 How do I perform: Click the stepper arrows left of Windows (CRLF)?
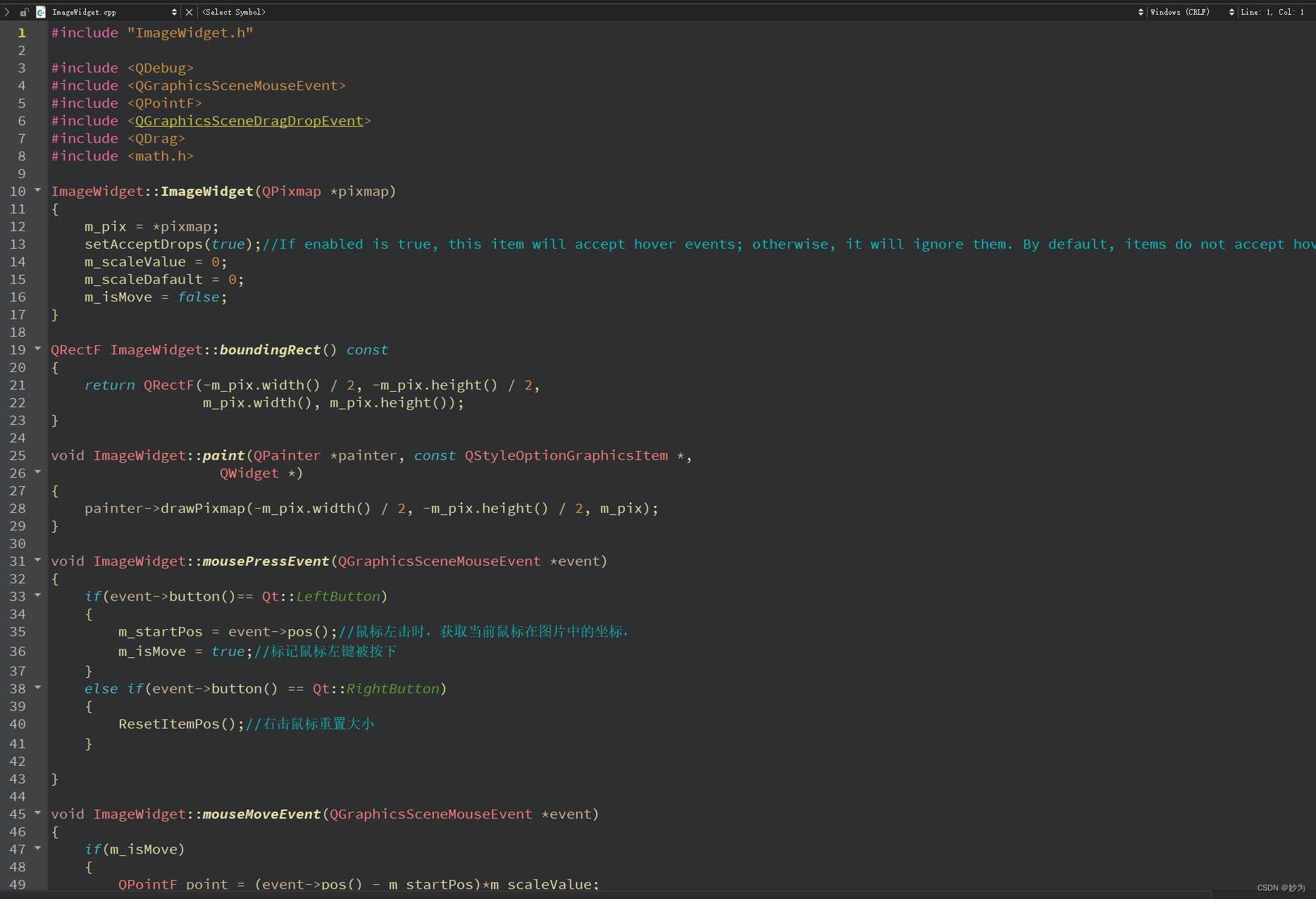[1142, 12]
